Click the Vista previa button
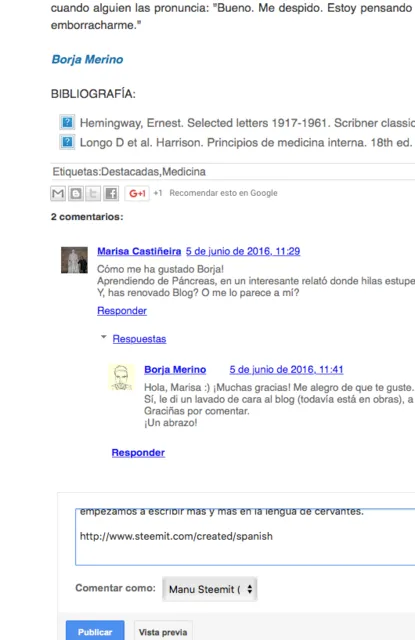 pos(163,632)
